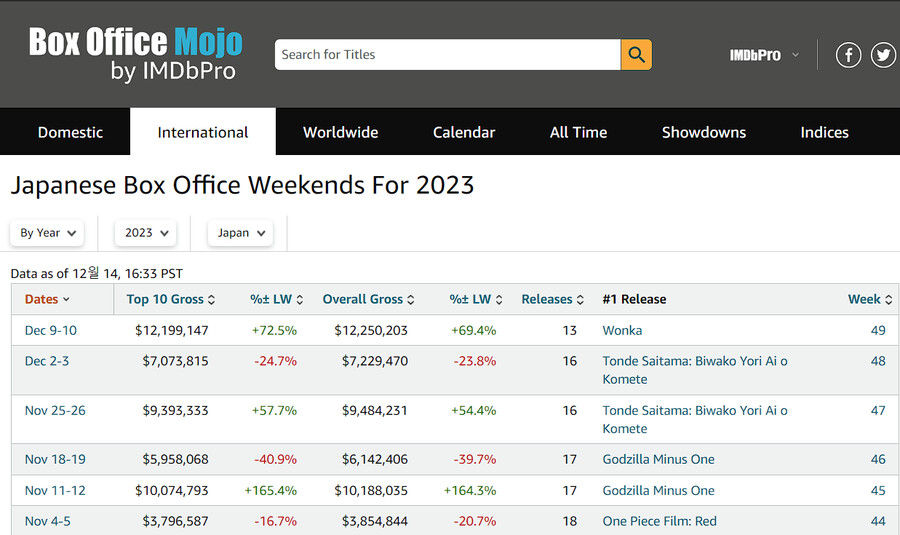Expand the IMDbPro menu
The image size is (900, 535).
[x=764, y=55]
